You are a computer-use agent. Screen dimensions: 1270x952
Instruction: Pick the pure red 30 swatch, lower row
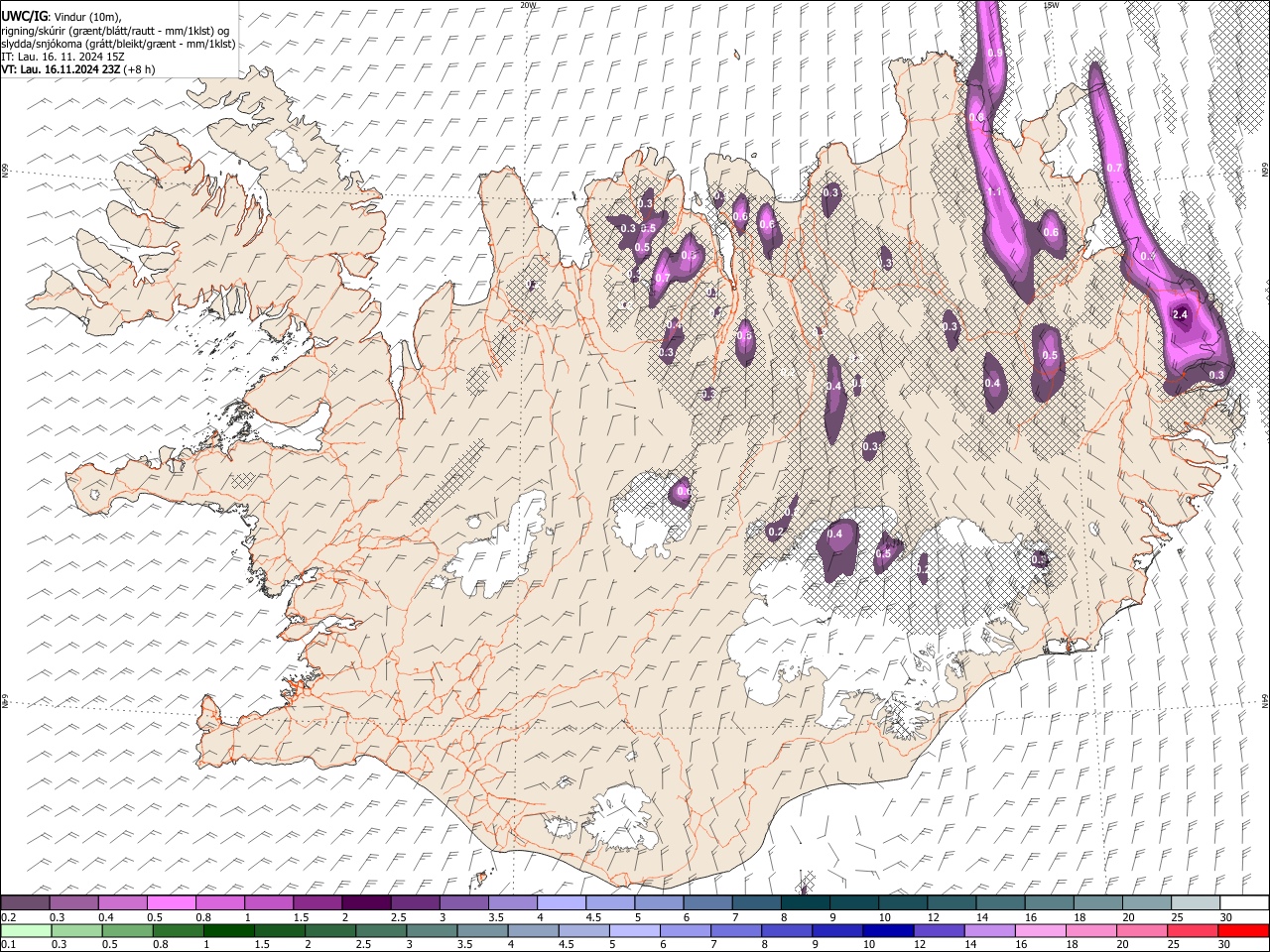point(1244,930)
